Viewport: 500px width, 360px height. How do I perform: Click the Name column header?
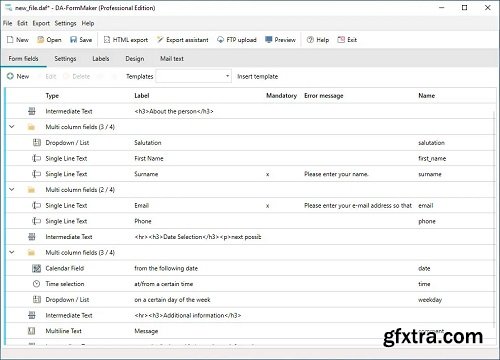tap(426, 96)
